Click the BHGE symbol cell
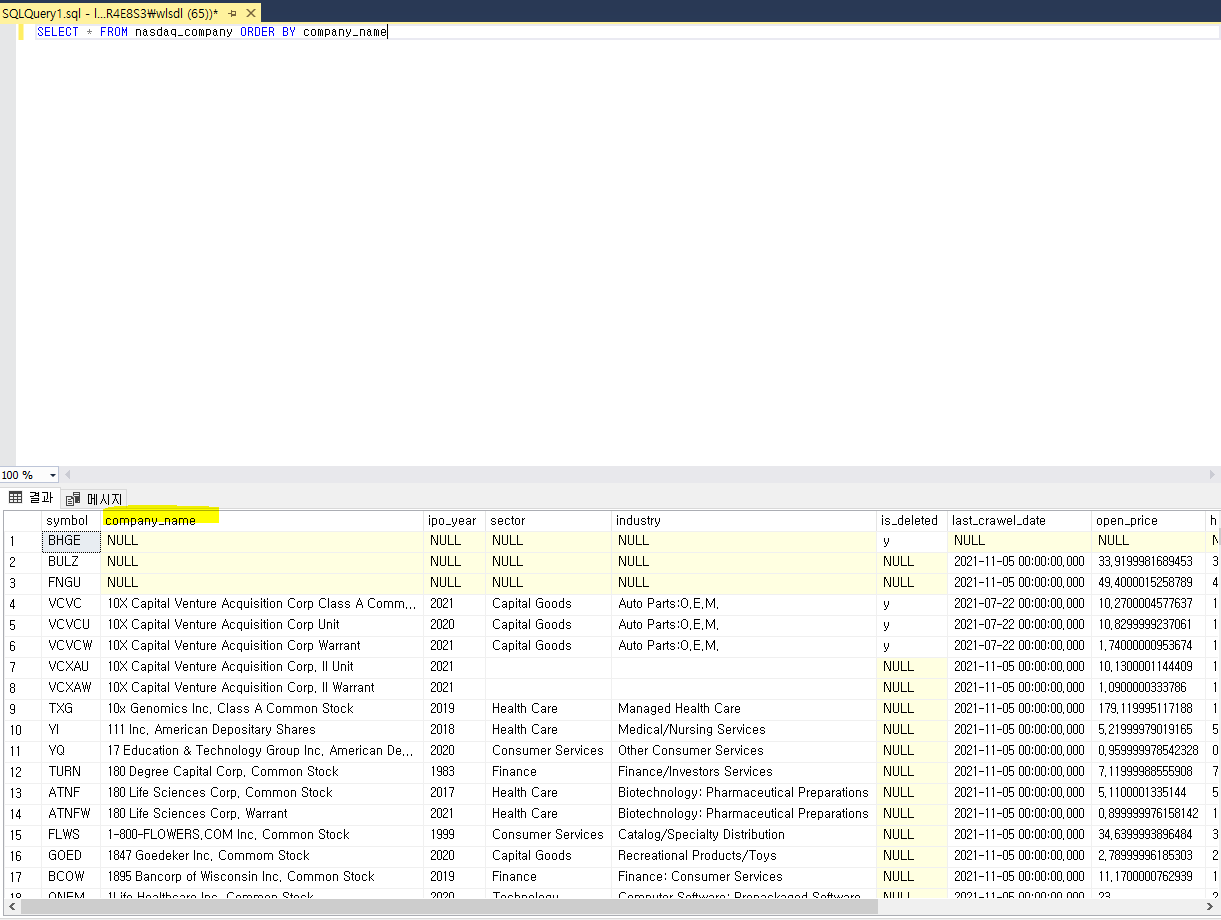The image size is (1221, 920). coord(72,541)
